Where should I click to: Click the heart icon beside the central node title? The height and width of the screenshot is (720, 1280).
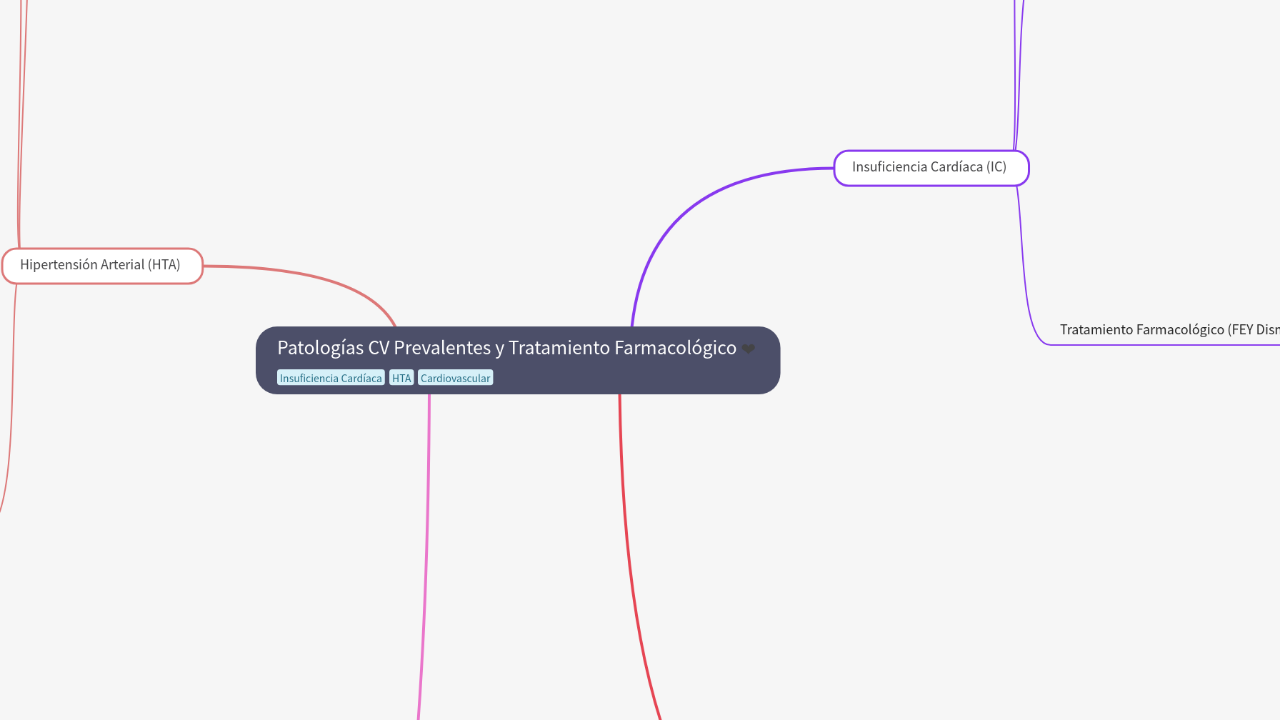click(x=748, y=349)
